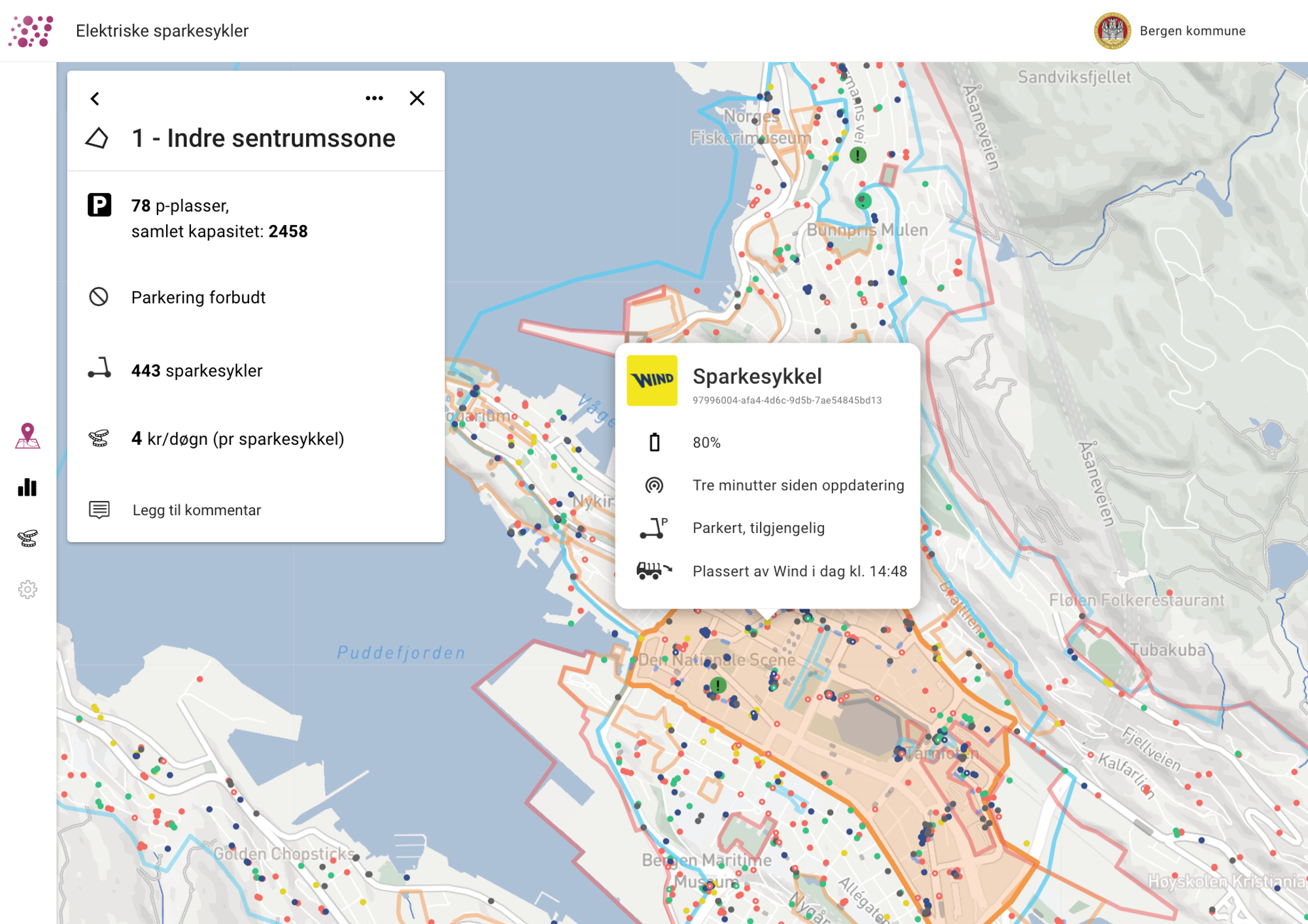The image size is (1308, 924).
Task: Click the app logo in top-left
Action: pos(31,31)
